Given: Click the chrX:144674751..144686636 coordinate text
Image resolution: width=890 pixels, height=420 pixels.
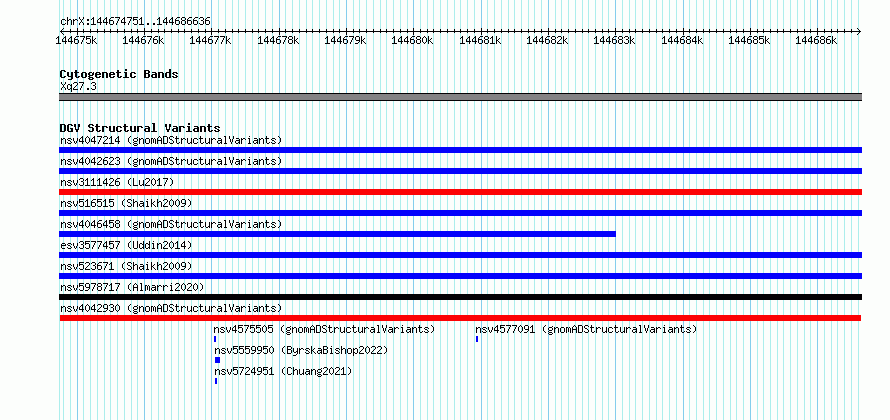Looking at the screenshot, I should pos(135,22).
